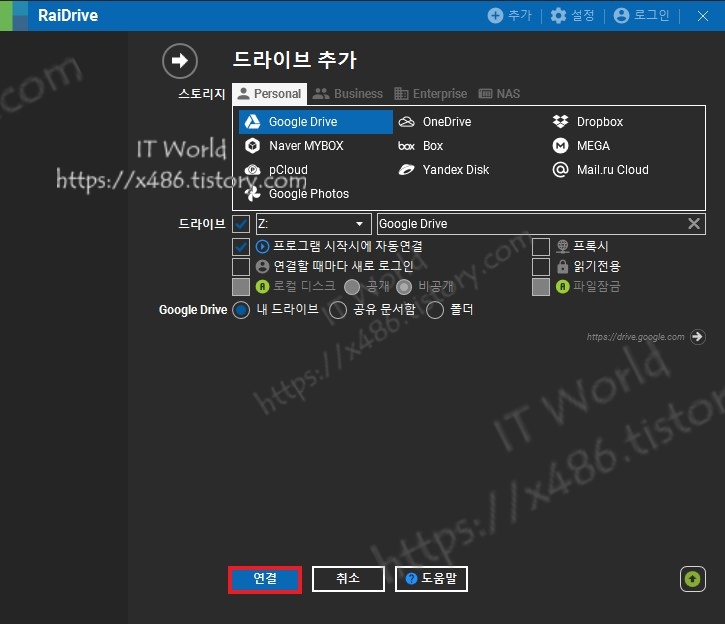
Task: Click the round arrow icon beside 드라이브 추가
Action: 180,61
